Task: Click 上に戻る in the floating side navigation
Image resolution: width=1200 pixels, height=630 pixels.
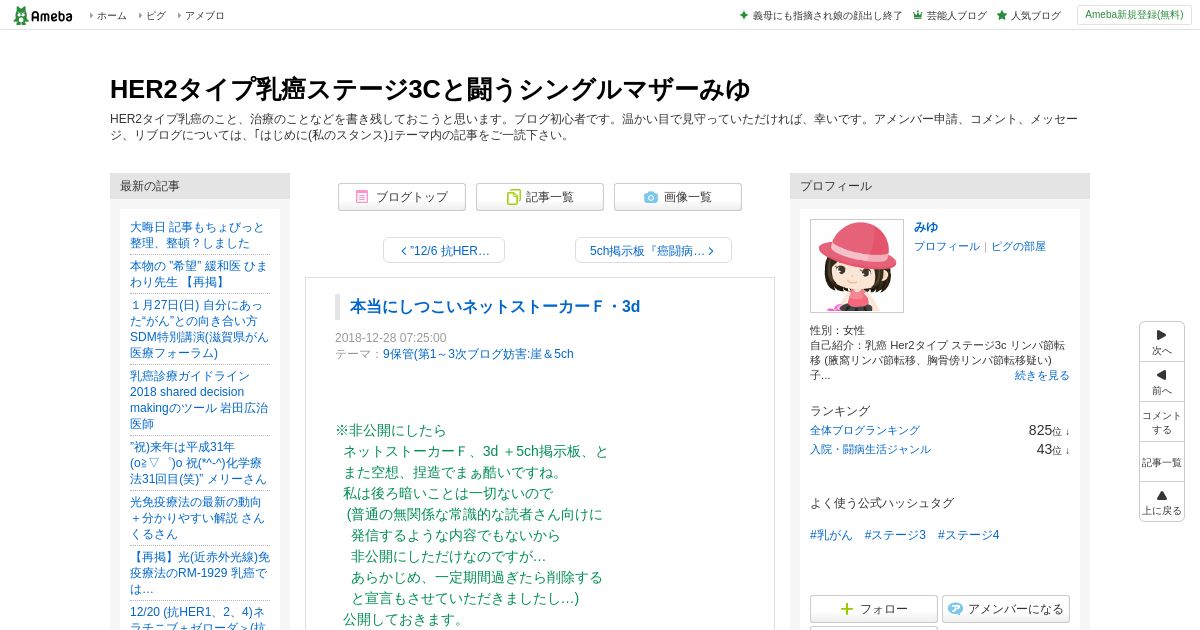Action: click(x=1162, y=502)
